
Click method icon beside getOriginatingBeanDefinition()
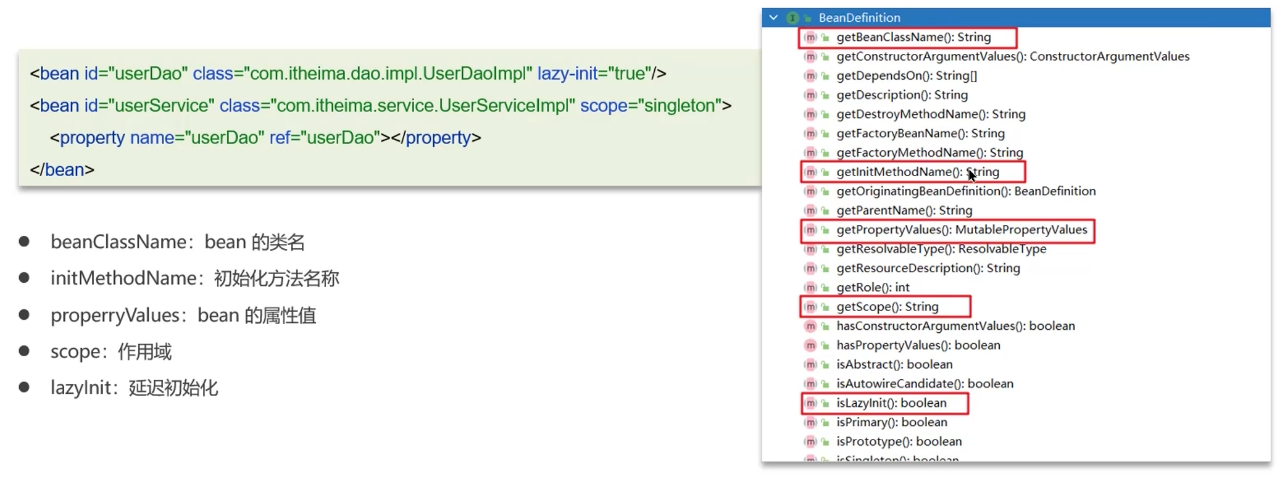click(811, 191)
